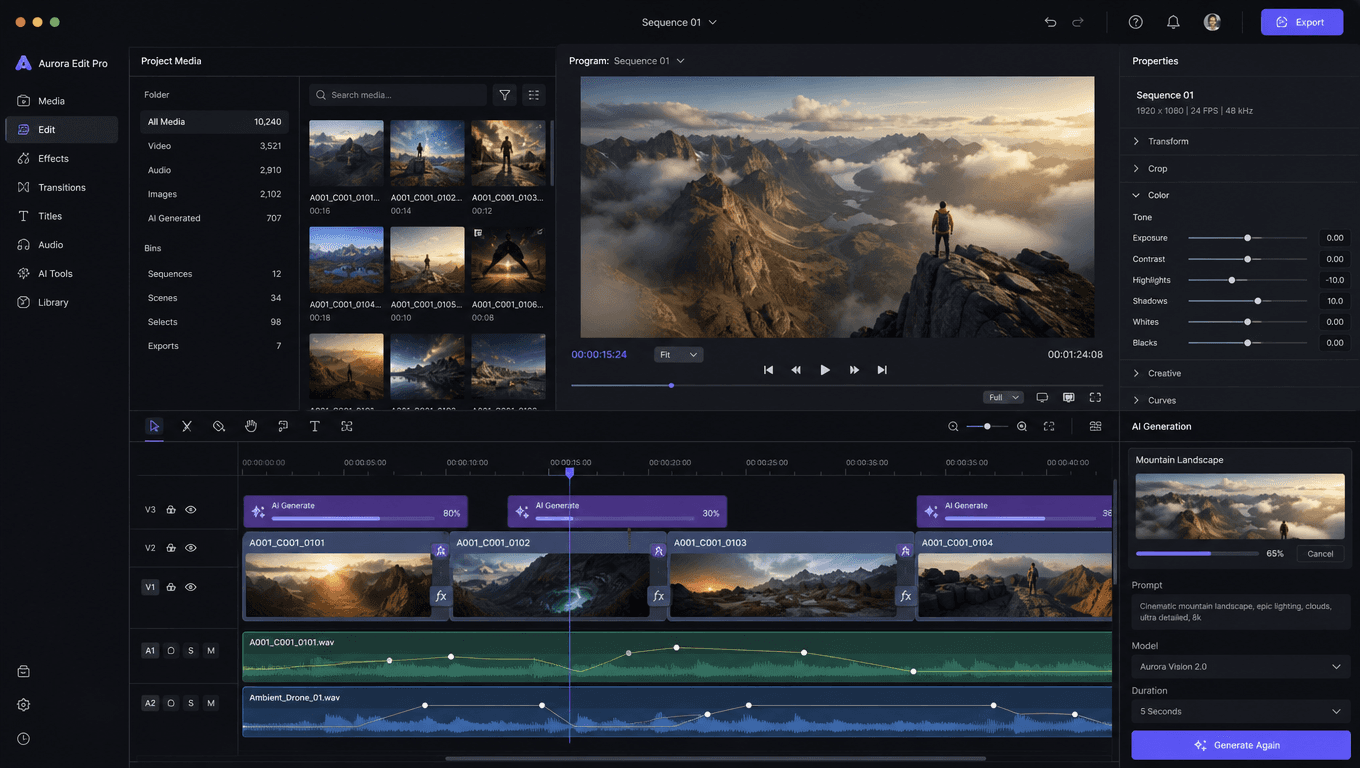
Task: Select the Razor cut tool
Action: (x=187, y=426)
